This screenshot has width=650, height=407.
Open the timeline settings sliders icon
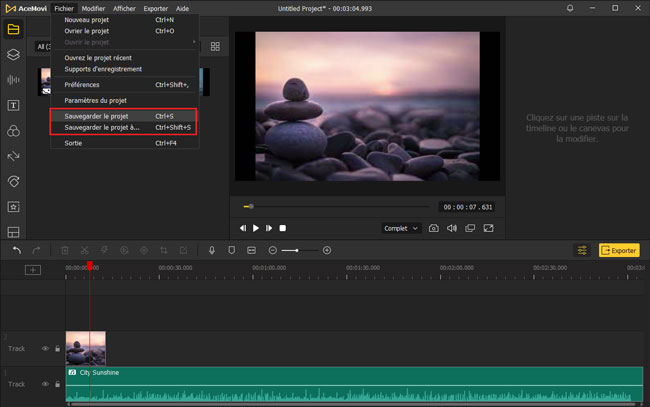(582, 250)
